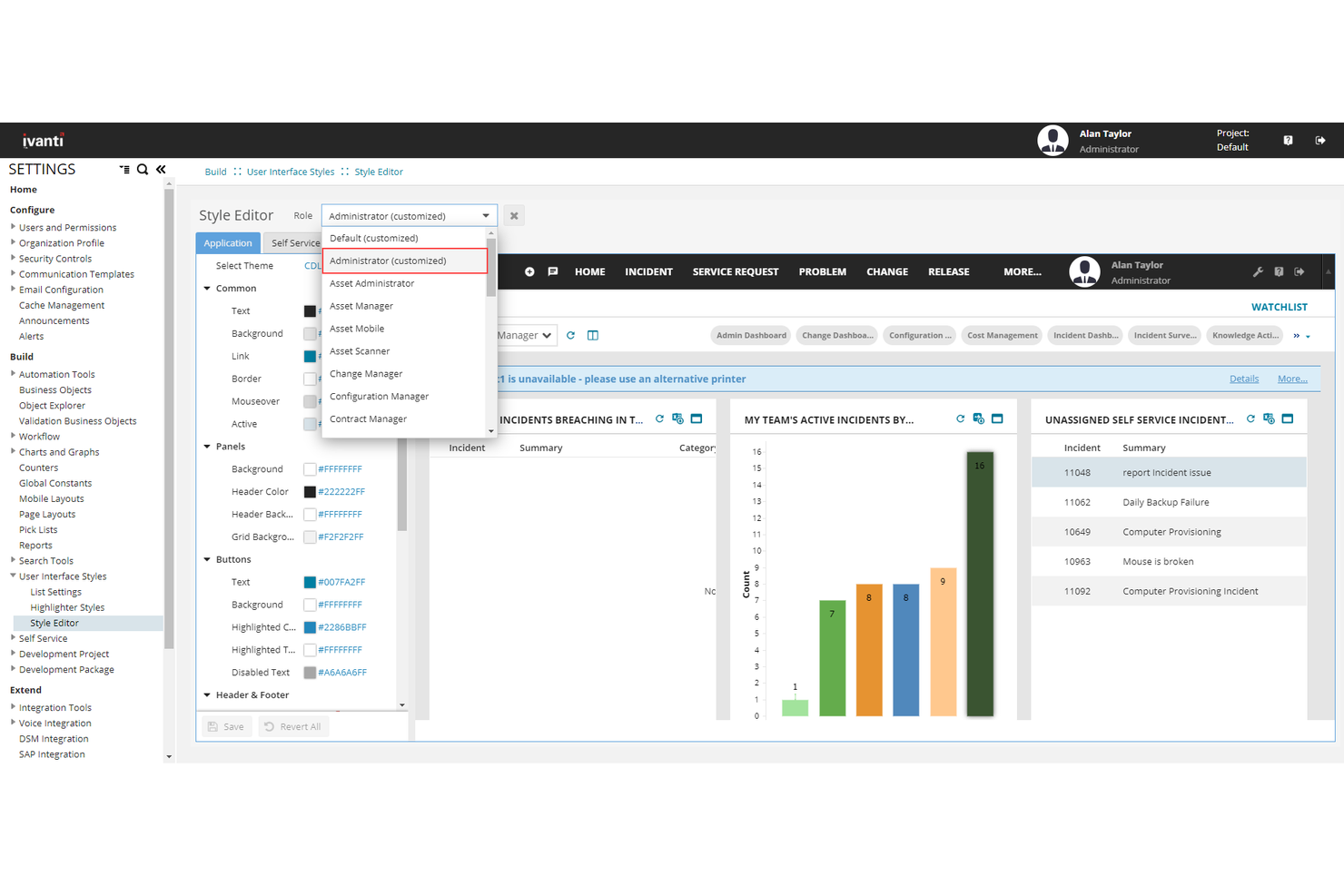Click the add dashboard plus icon

pyautogui.click(x=529, y=271)
